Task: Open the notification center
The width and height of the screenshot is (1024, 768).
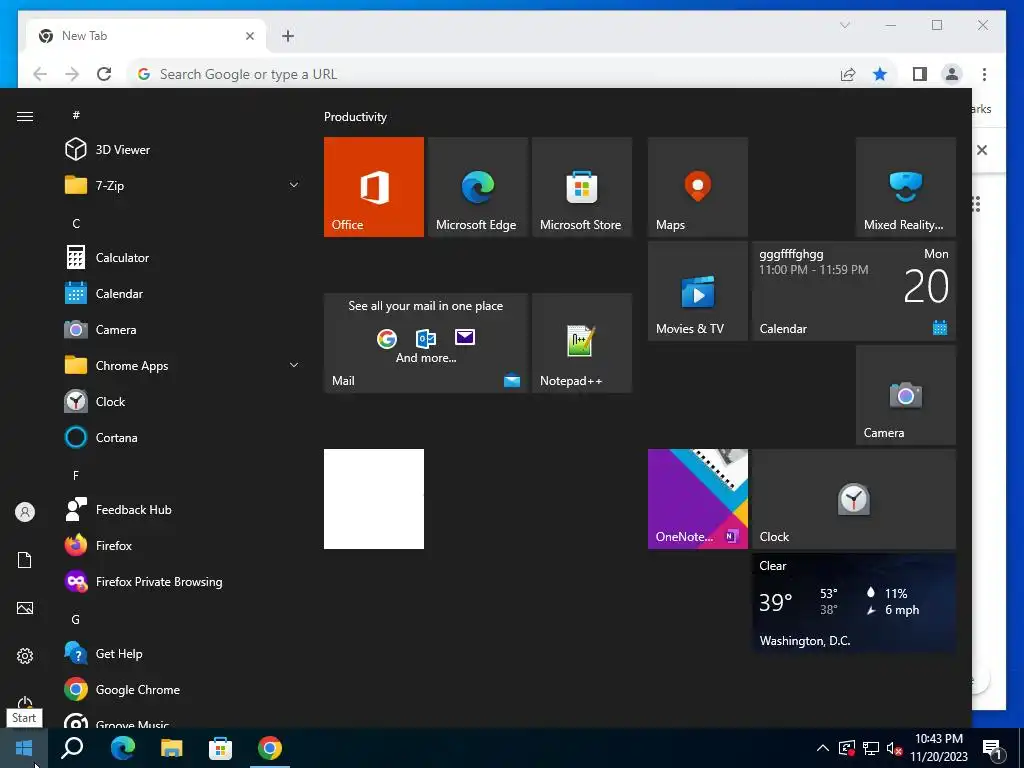Action: pos(993,748)
